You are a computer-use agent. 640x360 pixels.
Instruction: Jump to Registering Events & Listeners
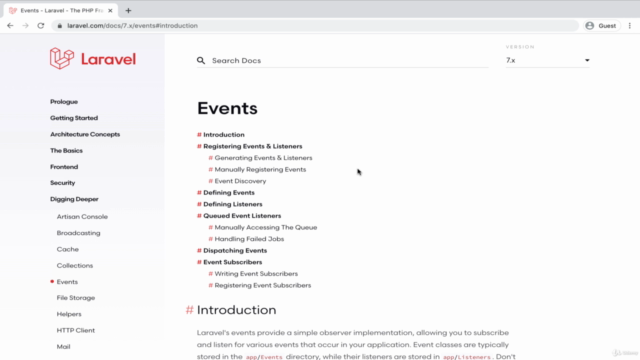(253, 146)
